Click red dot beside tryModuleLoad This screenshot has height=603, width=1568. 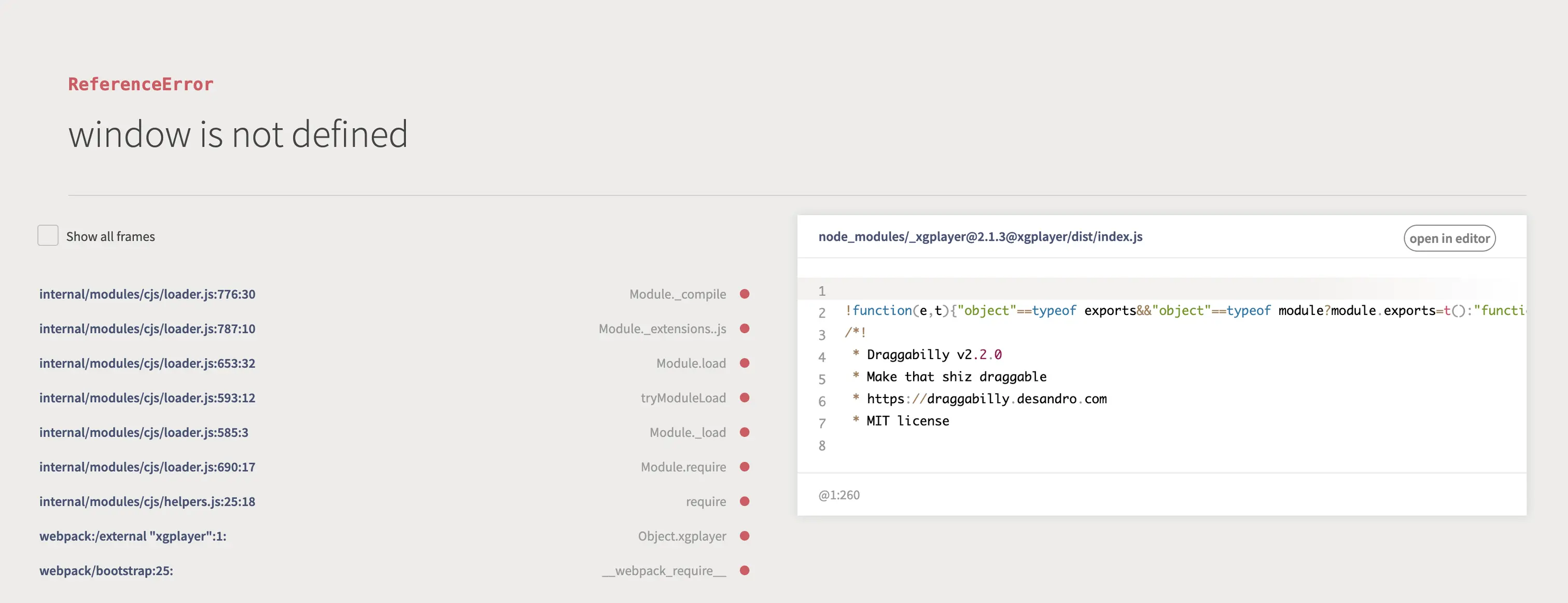(745, 398)
